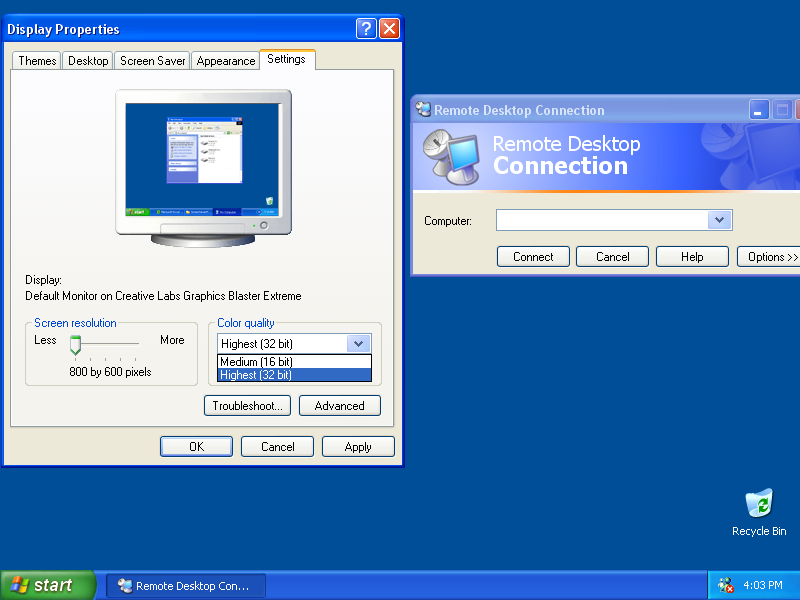Click the Color quality combo box value

click(282, 343)
